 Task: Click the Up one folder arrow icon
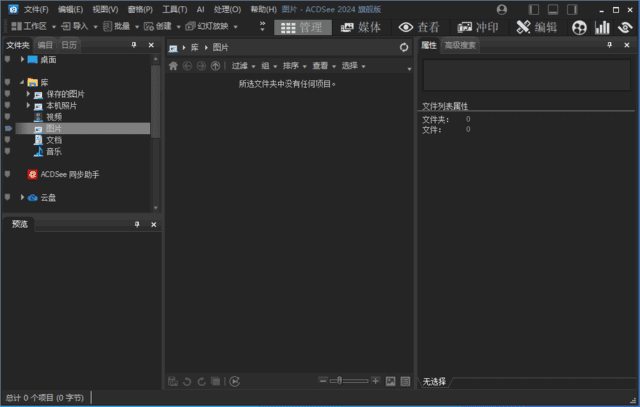point(215,66)
